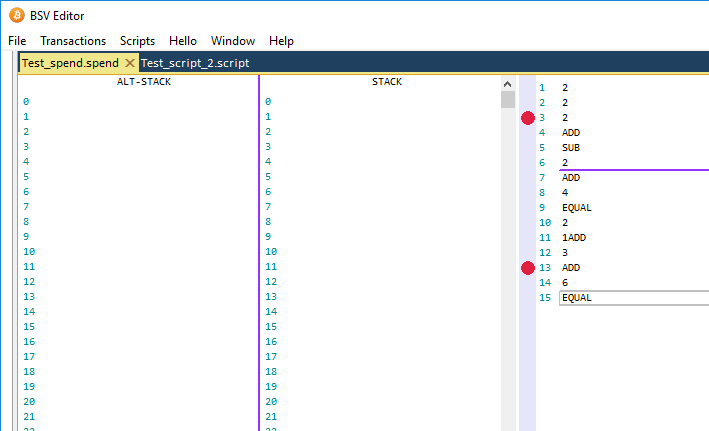Click the ALT-STACK column header
Image resolution: width=709 pixels, height=431 pixels.
coord(144,82)
